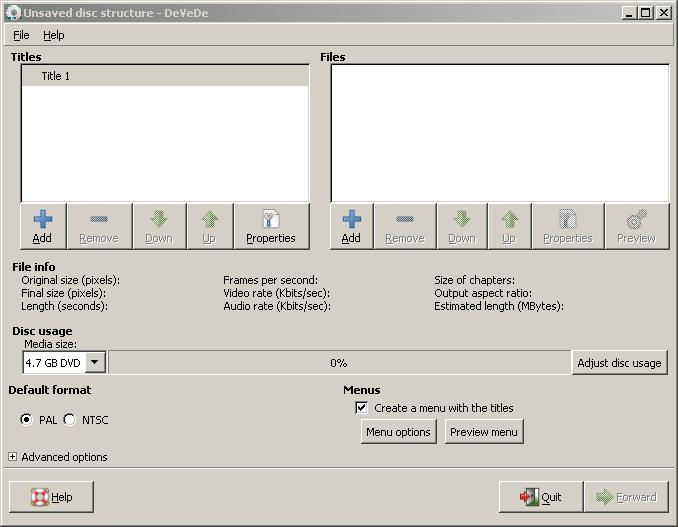Add a new title in Titles panel
The width and height of the screenshot is (678, 527).
click(43, 226)
